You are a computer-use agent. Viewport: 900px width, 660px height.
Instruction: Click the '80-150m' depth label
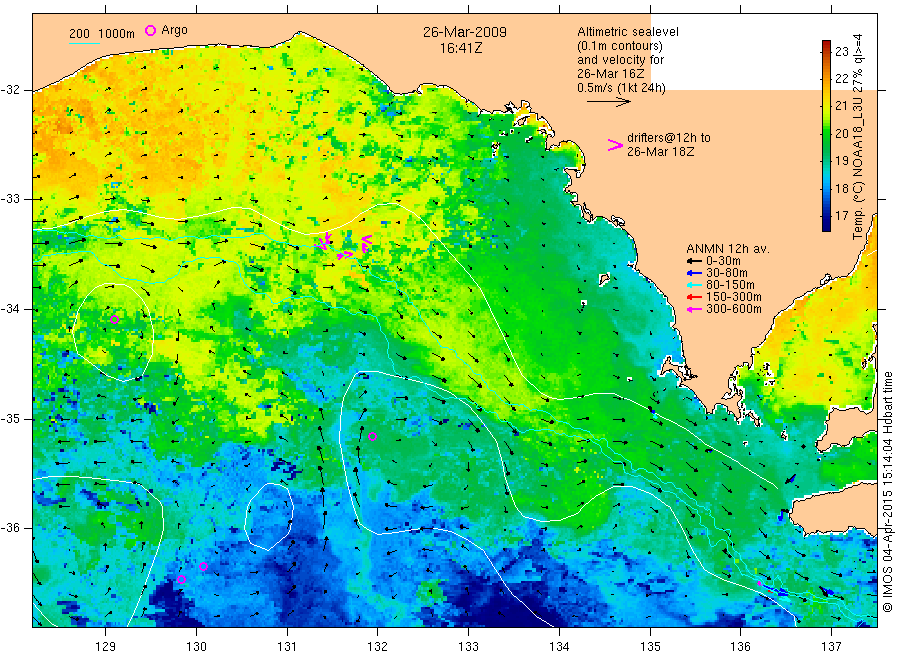click(x=730, y=285)
